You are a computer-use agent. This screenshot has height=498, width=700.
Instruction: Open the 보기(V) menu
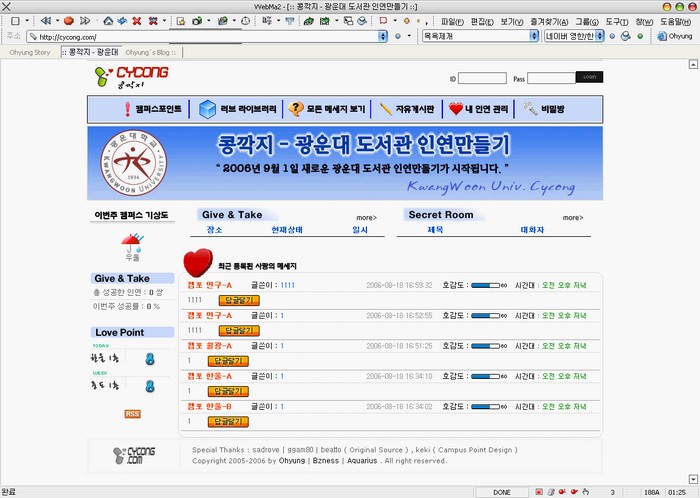point(512,21)
